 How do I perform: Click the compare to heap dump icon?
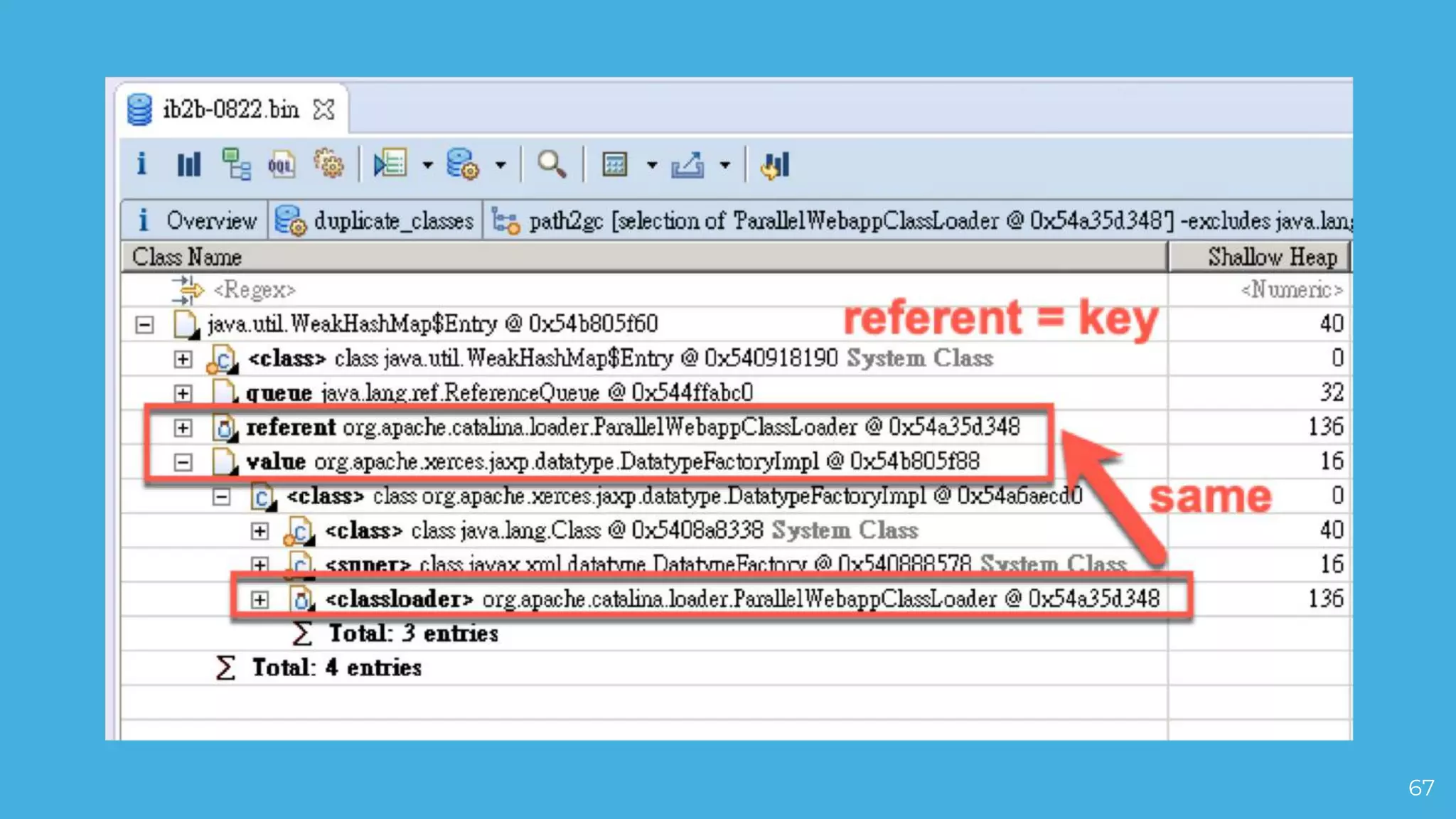pyautogui.click(x=775, y=164)
